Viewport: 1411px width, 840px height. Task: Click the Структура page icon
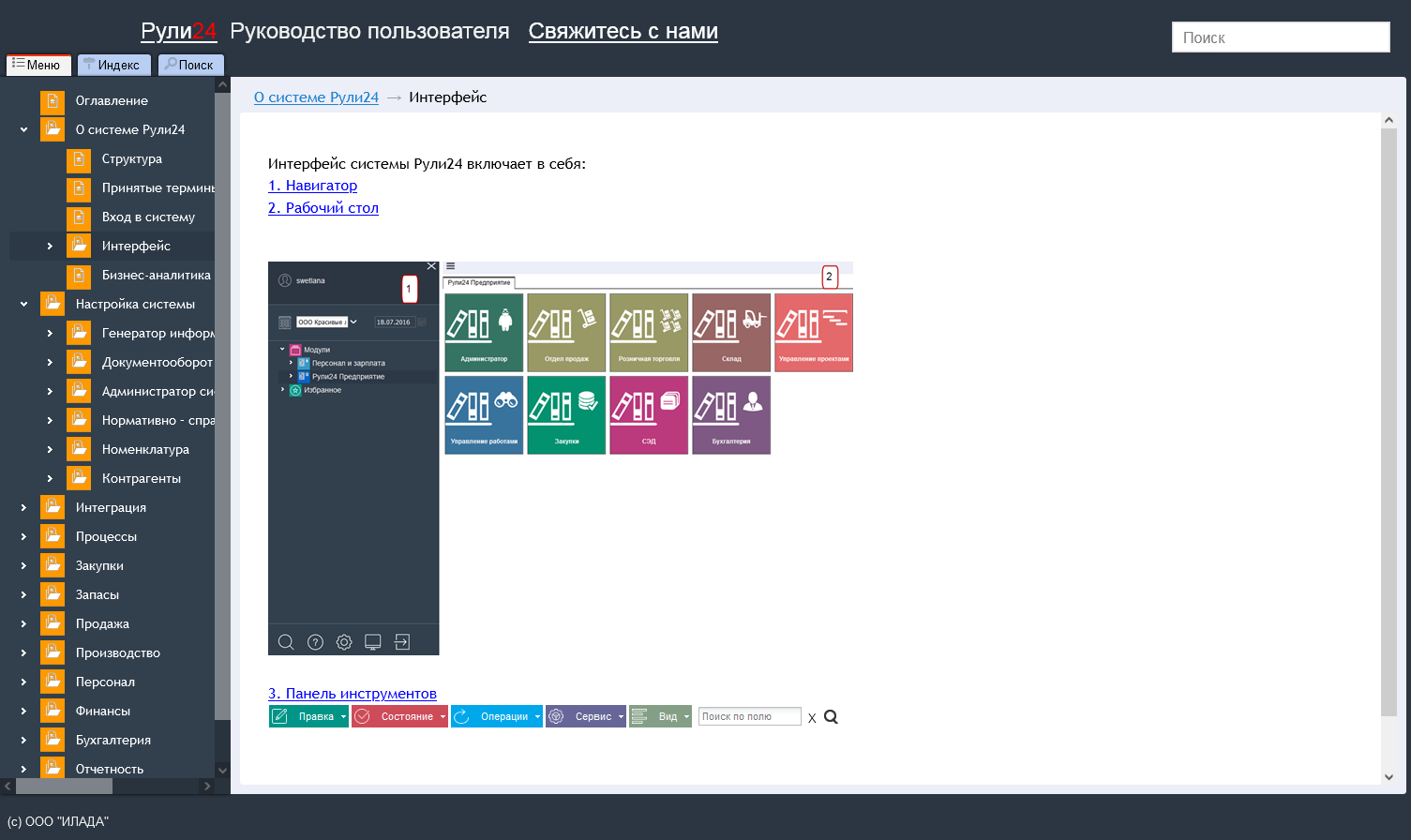pyautogui.click(x=79, y=158)
